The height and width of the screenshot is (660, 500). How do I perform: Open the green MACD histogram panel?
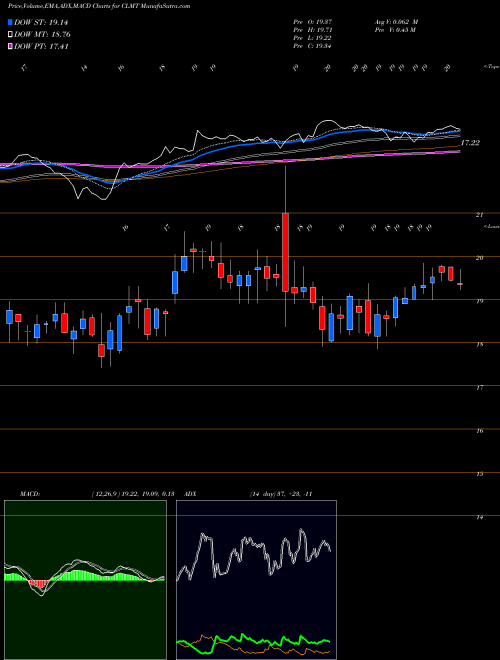click(85, 580)
